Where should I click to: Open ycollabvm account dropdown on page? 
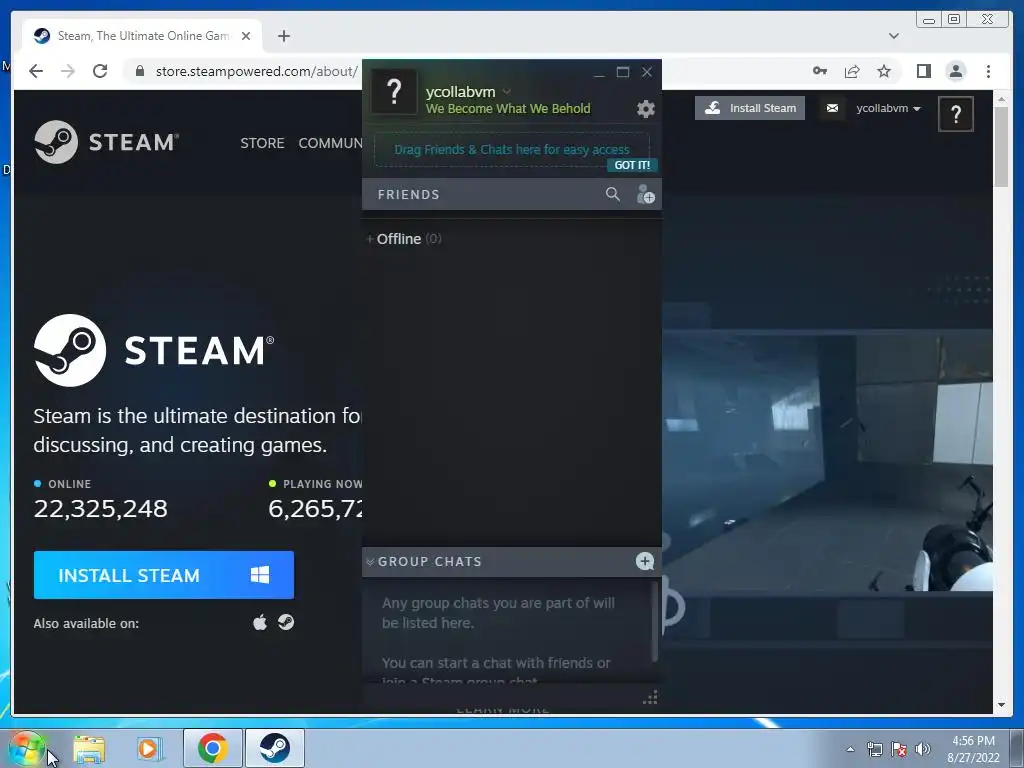pyautogui.click(x=888, y=108)
